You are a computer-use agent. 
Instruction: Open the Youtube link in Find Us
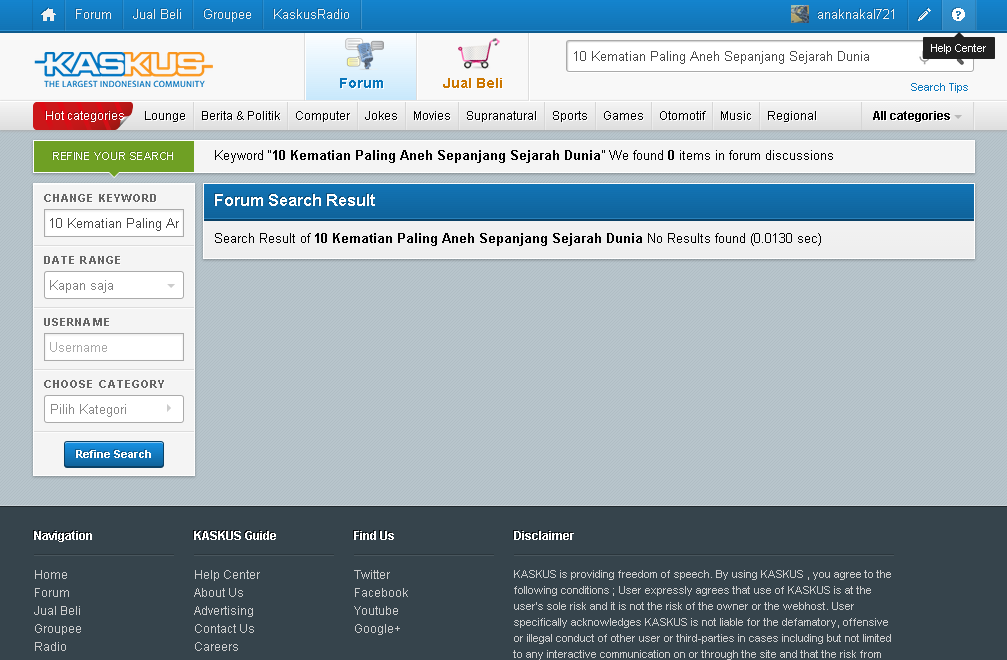(x=376, y=611)
